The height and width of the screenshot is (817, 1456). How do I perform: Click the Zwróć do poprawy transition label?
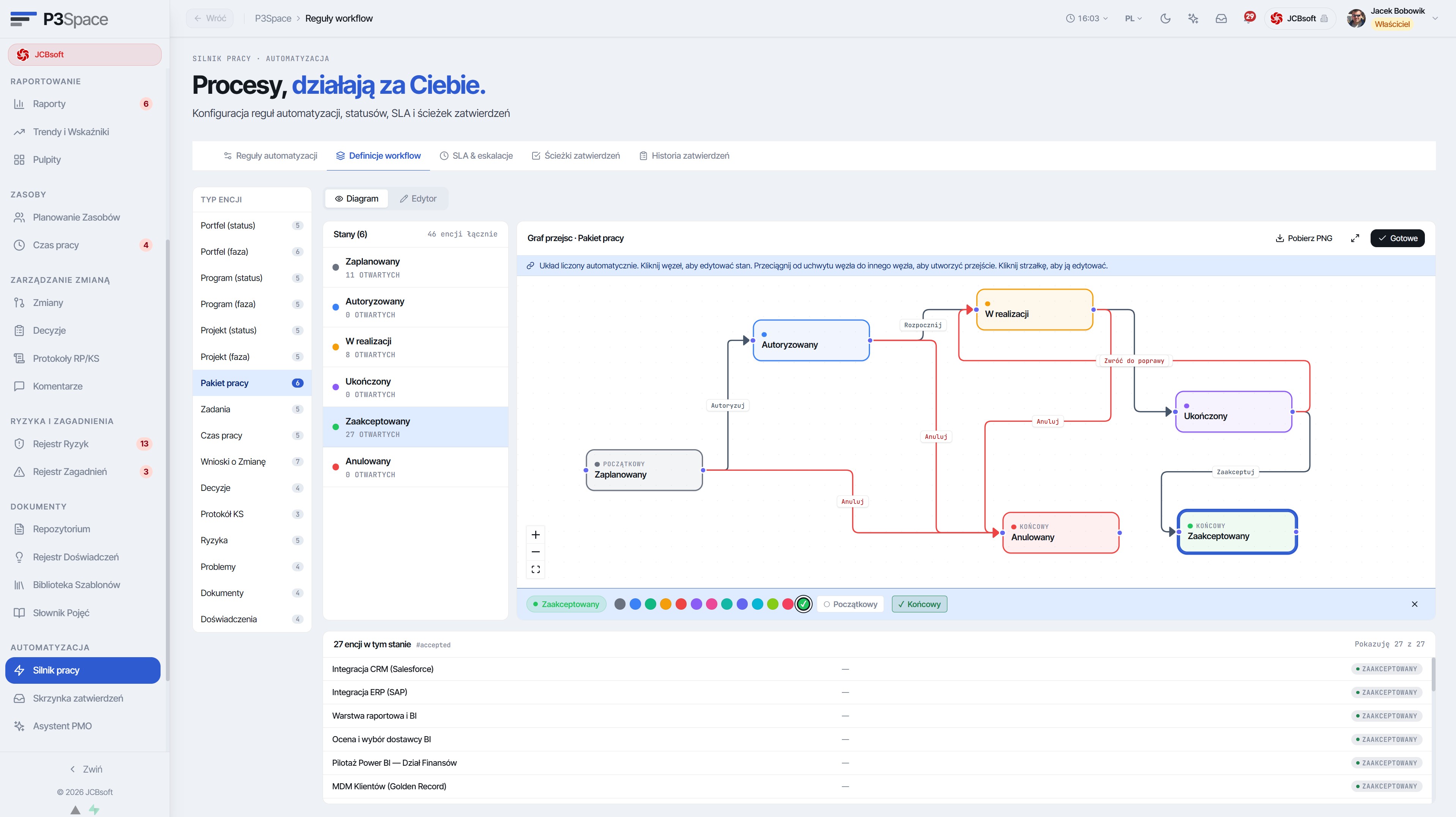tap(1134, 361)
